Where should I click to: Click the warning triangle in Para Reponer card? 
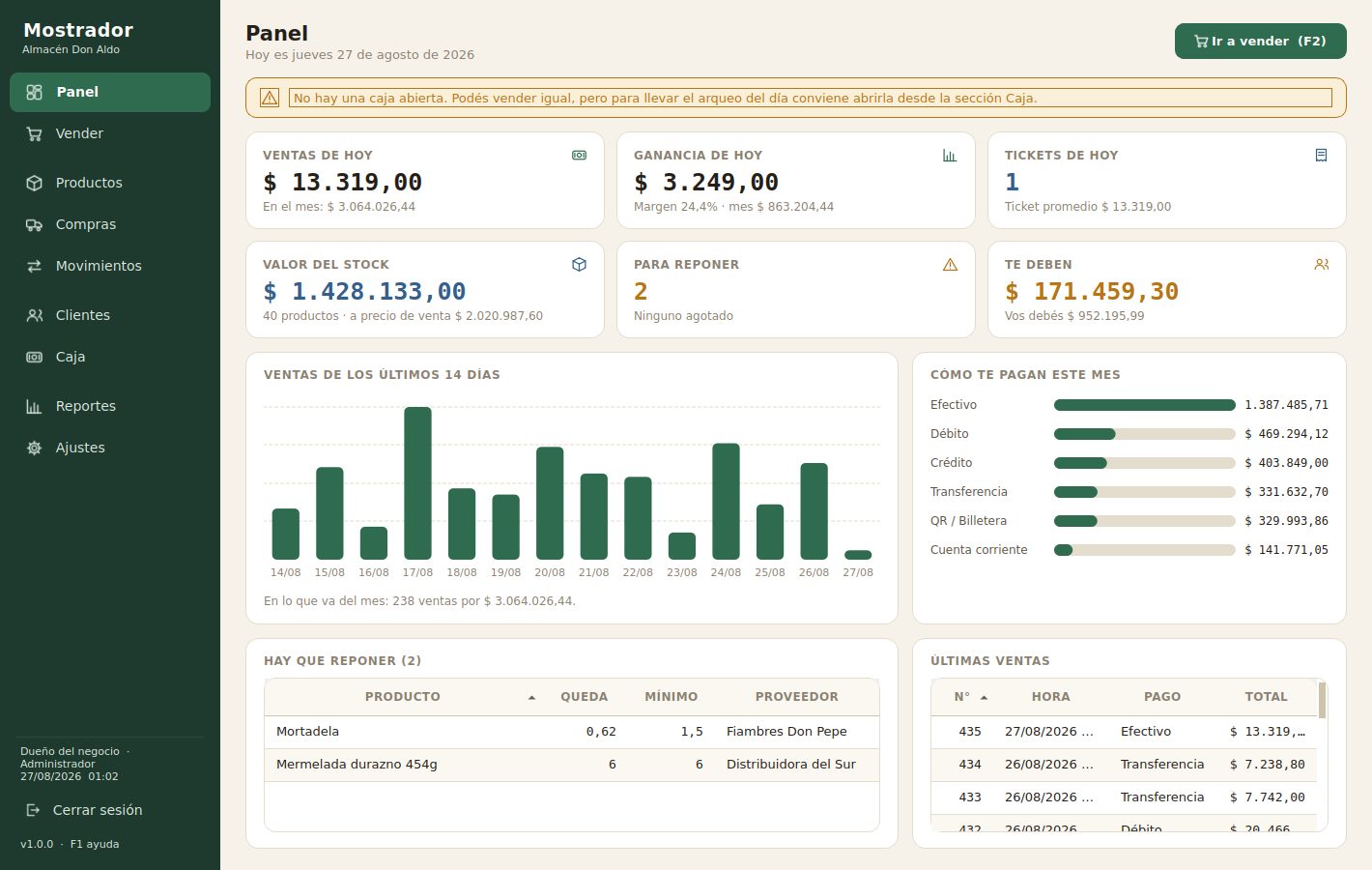(950, 264)
